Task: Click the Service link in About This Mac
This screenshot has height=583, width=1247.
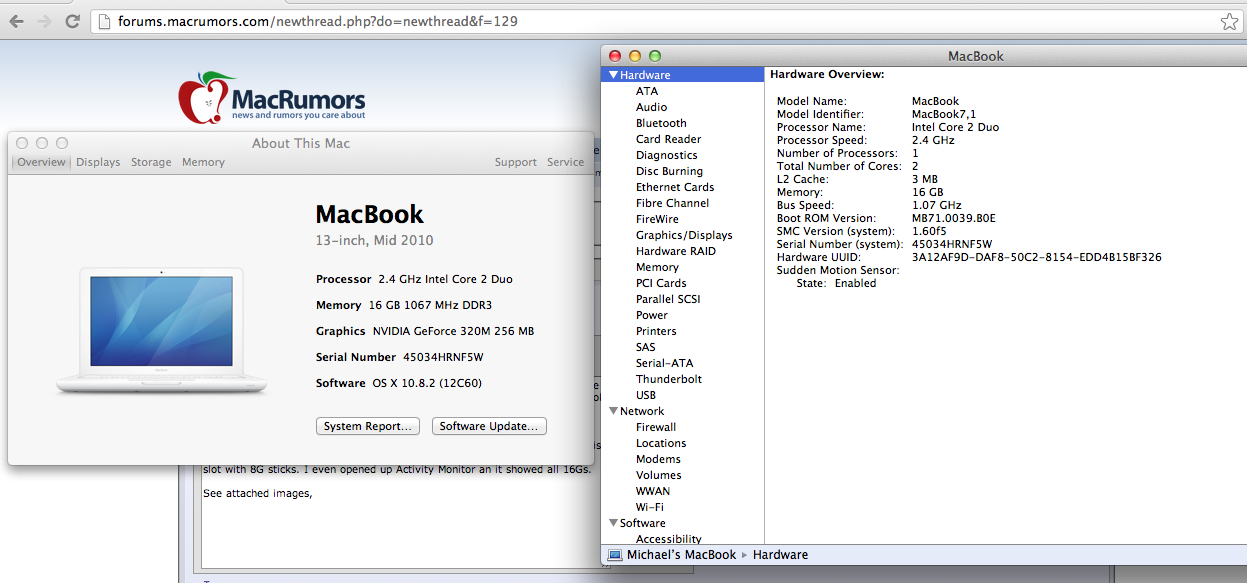Action: (x=565, y=162)
